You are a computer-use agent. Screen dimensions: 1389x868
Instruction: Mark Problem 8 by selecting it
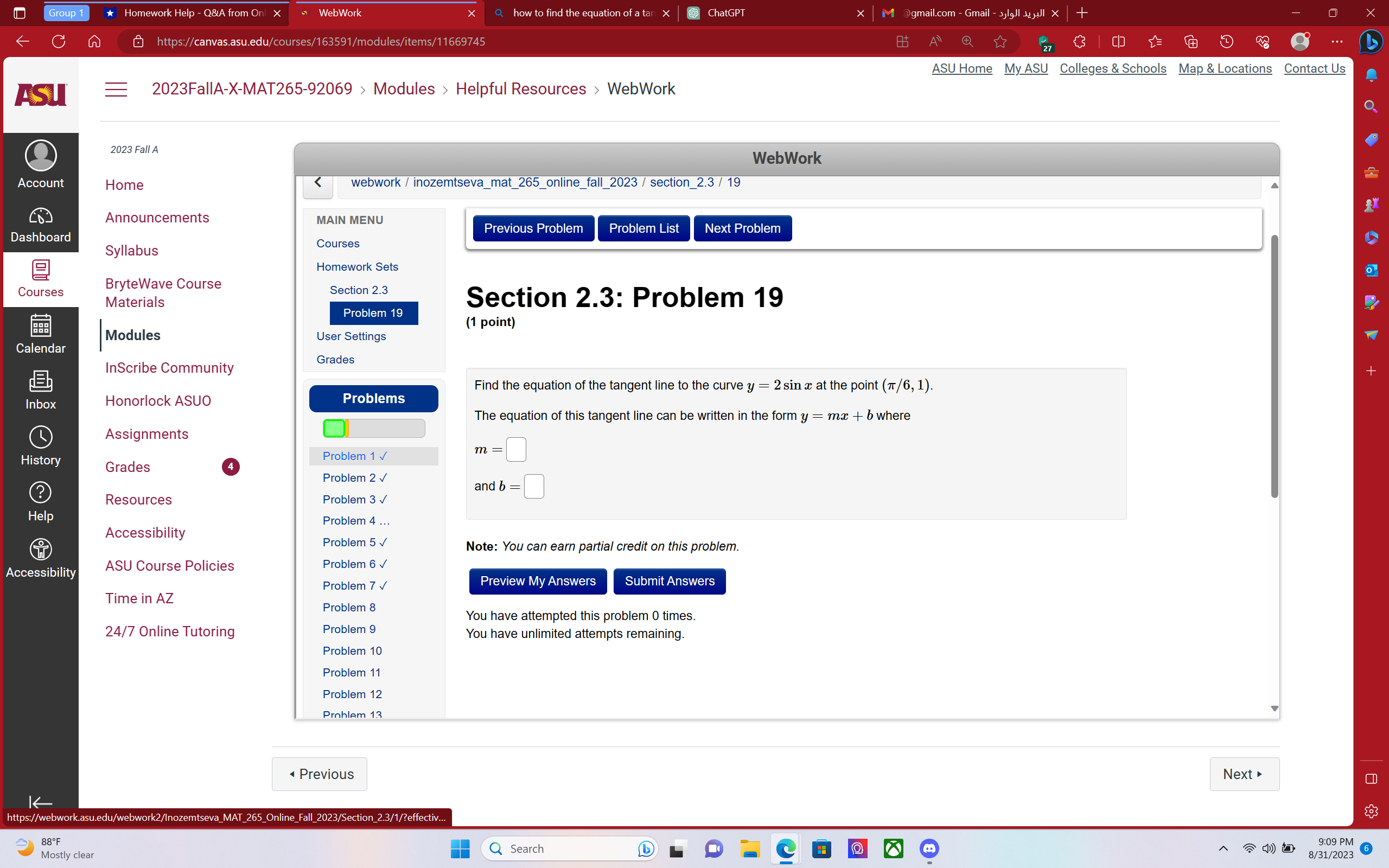click(x=349, y=607)
